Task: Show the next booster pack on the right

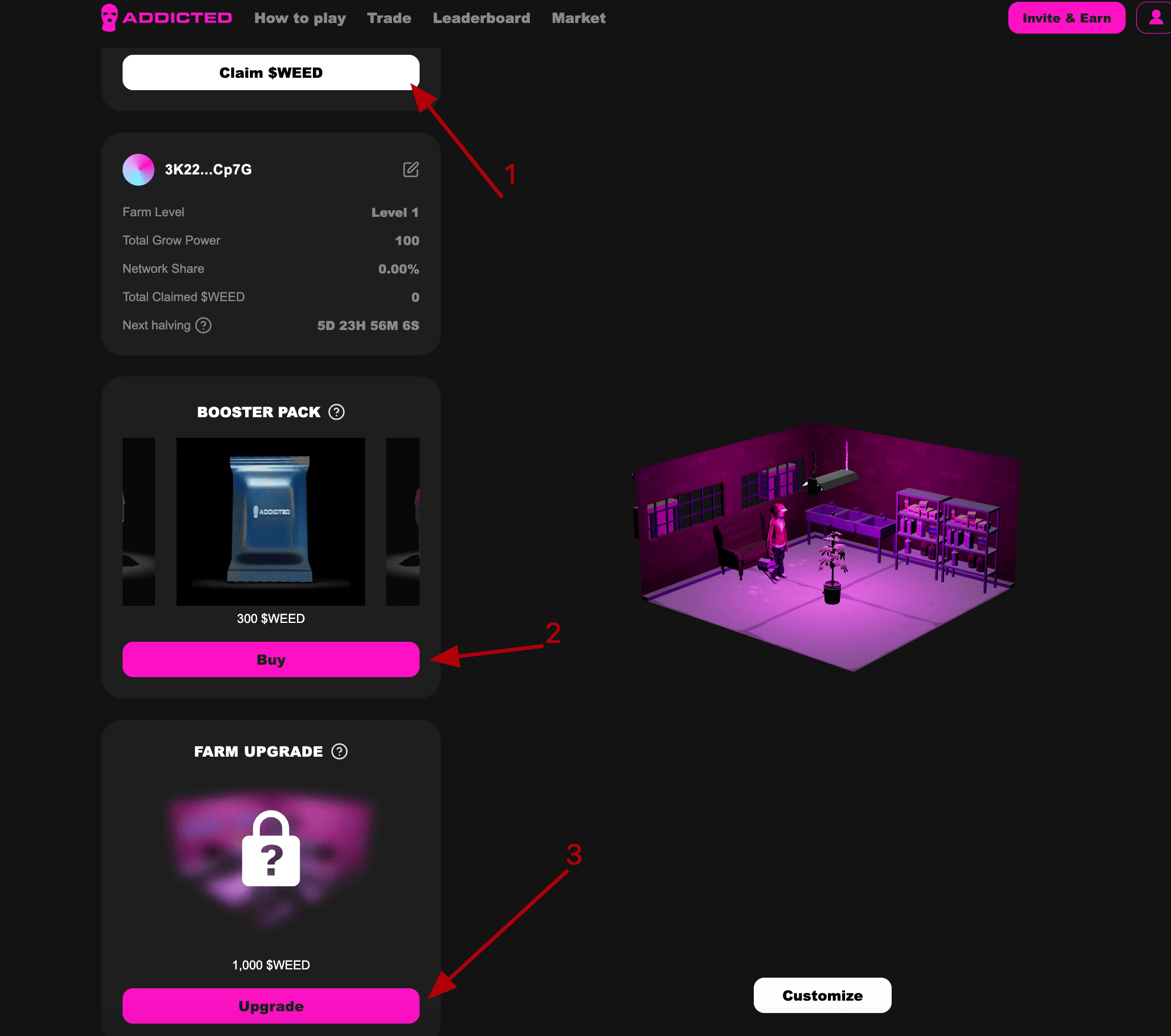Action: click(x=403, y=522)
